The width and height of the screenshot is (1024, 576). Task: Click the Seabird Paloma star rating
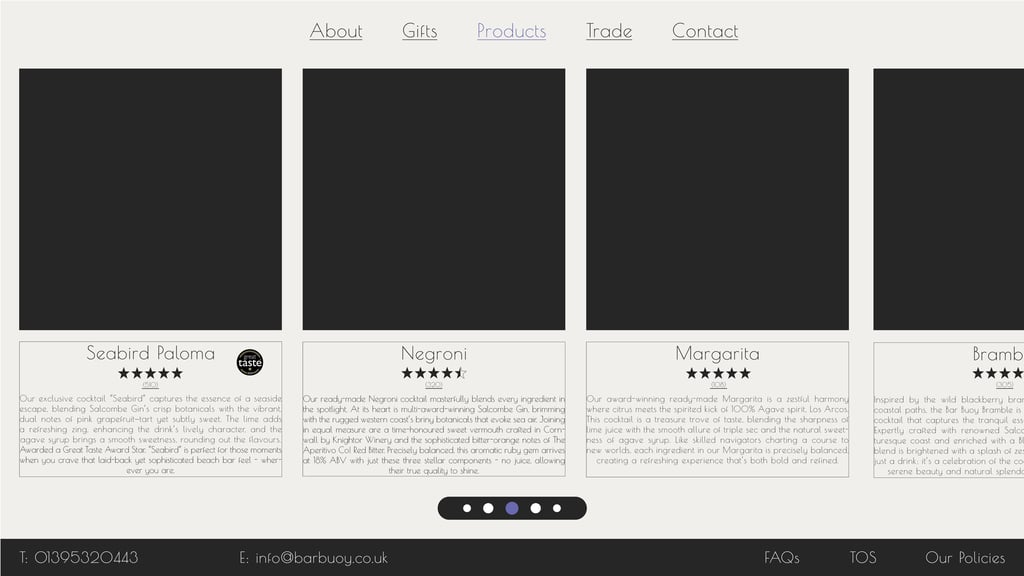click(x=150, y=374)
